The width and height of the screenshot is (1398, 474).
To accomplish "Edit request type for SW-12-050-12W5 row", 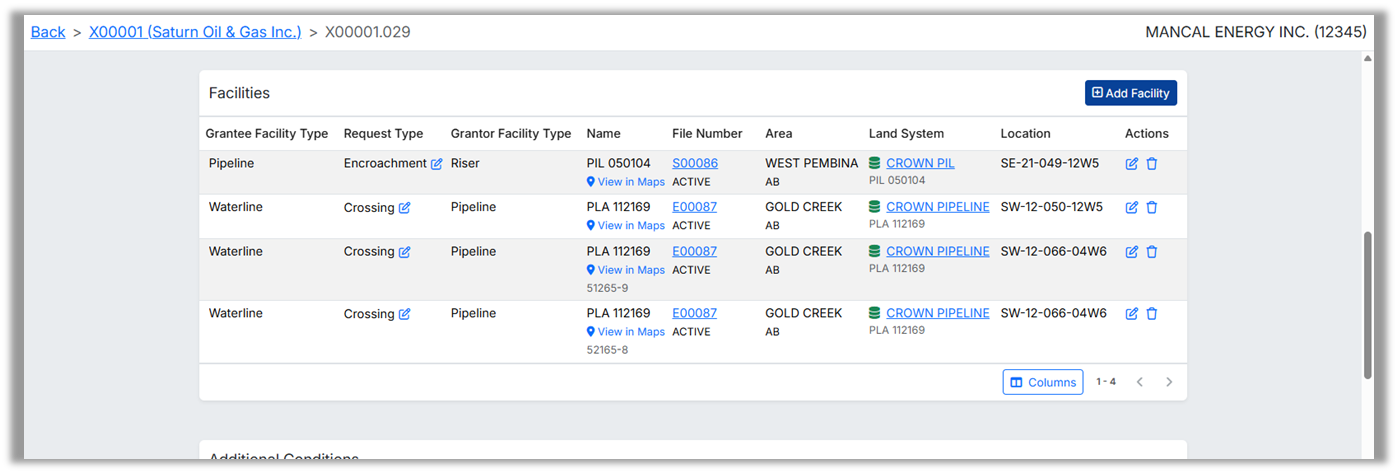I will coord(405,208).
